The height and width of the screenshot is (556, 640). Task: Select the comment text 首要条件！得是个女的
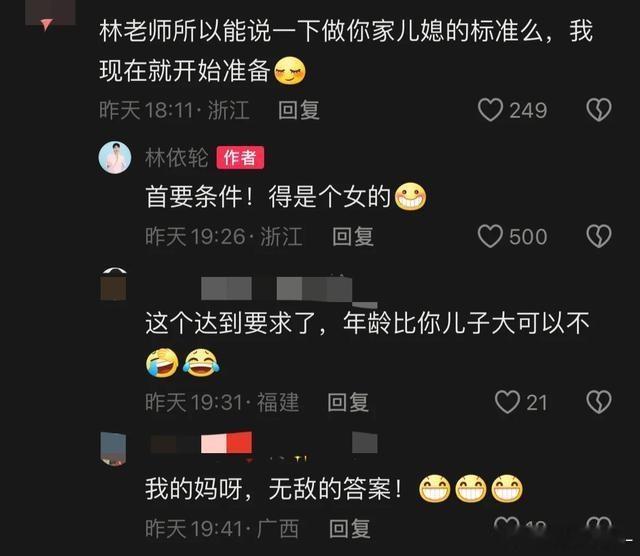[x=268, y=197]
